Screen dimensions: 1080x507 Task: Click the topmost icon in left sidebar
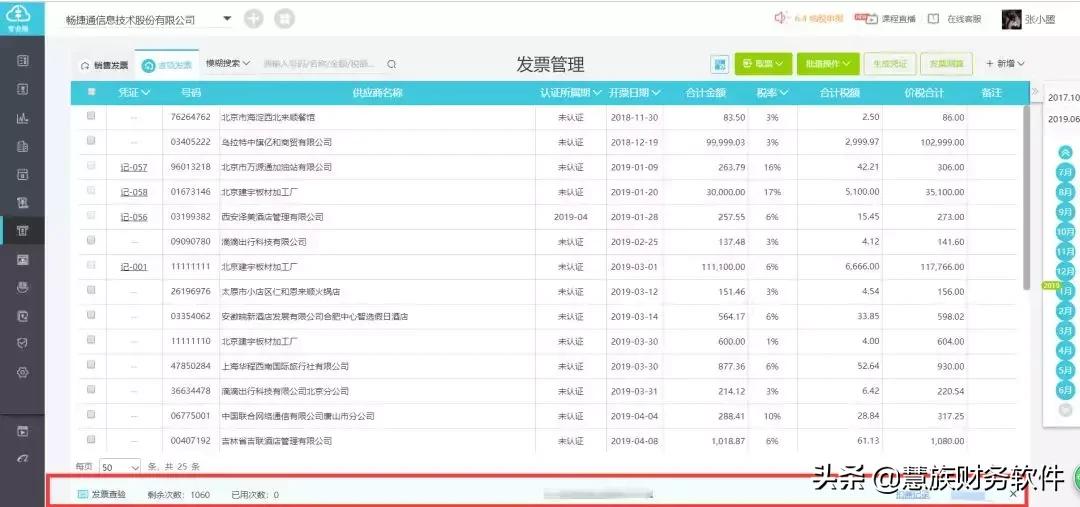point(22,61)
